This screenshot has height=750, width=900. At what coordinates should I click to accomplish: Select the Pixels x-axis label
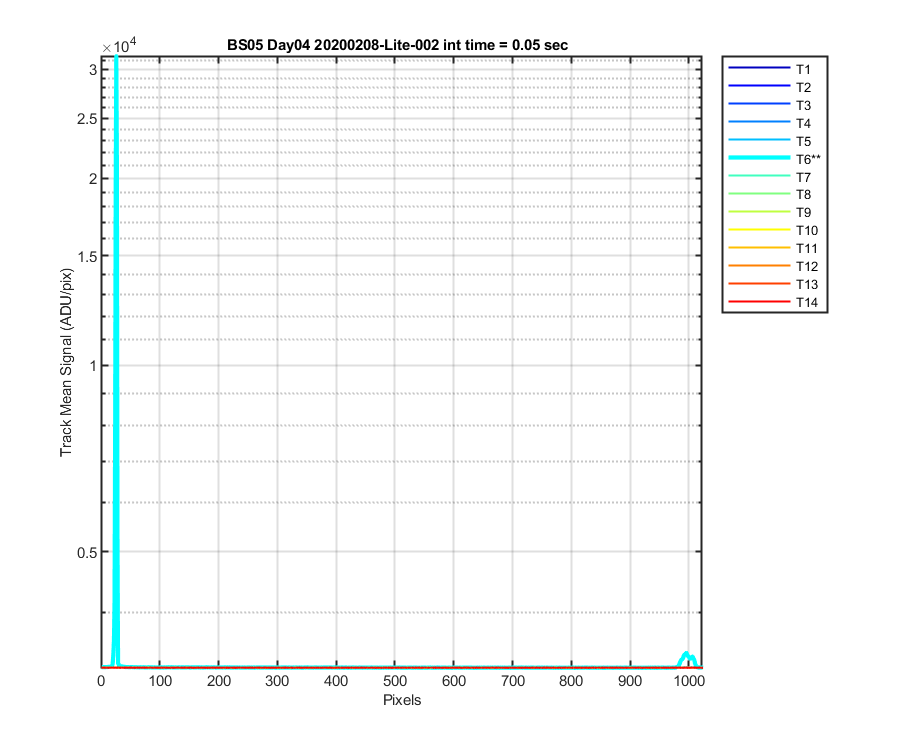click(x=402, y=700)
